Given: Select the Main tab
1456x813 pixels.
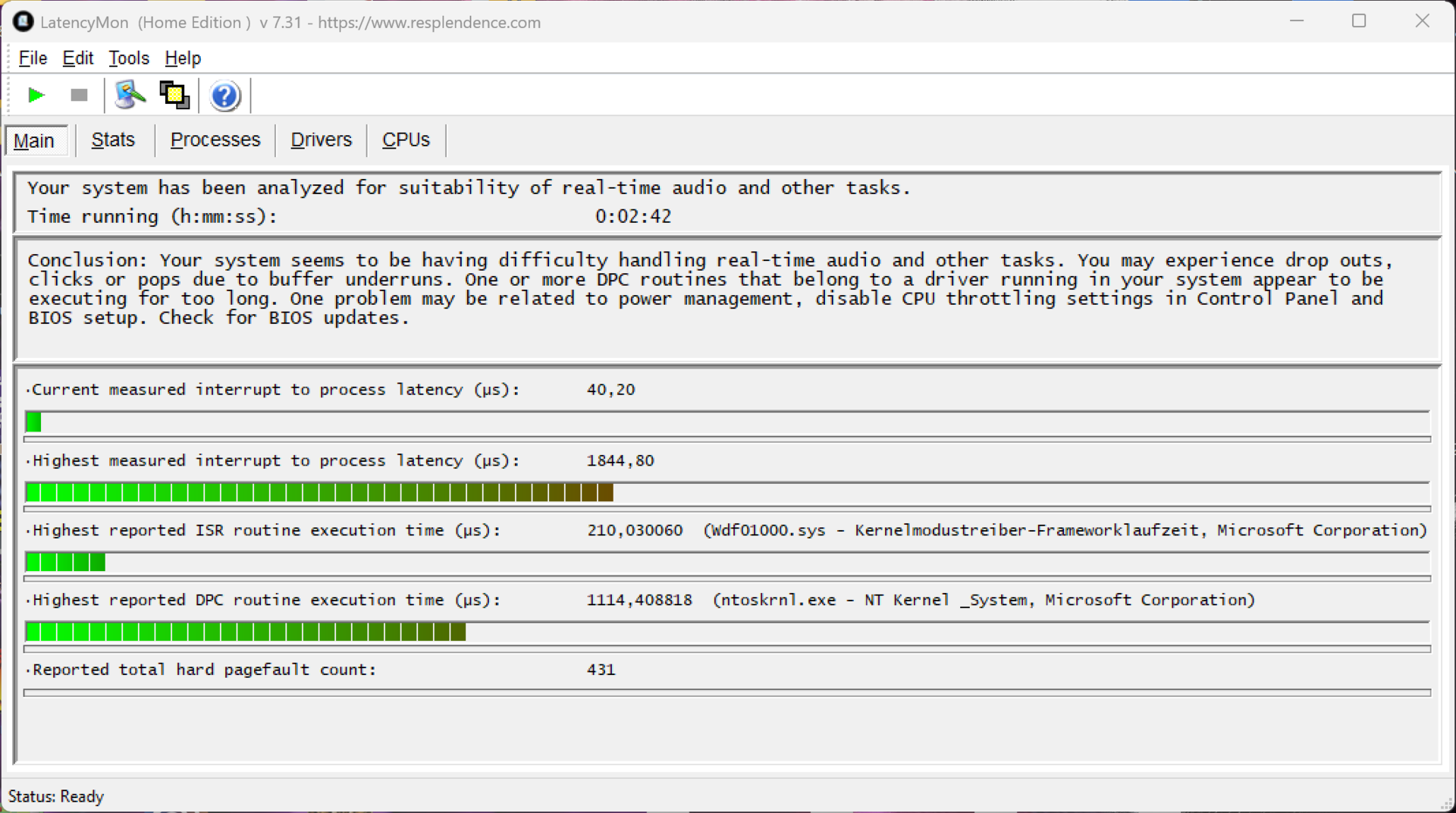Looking at the screenshot, I should click(x=35, y=140).
